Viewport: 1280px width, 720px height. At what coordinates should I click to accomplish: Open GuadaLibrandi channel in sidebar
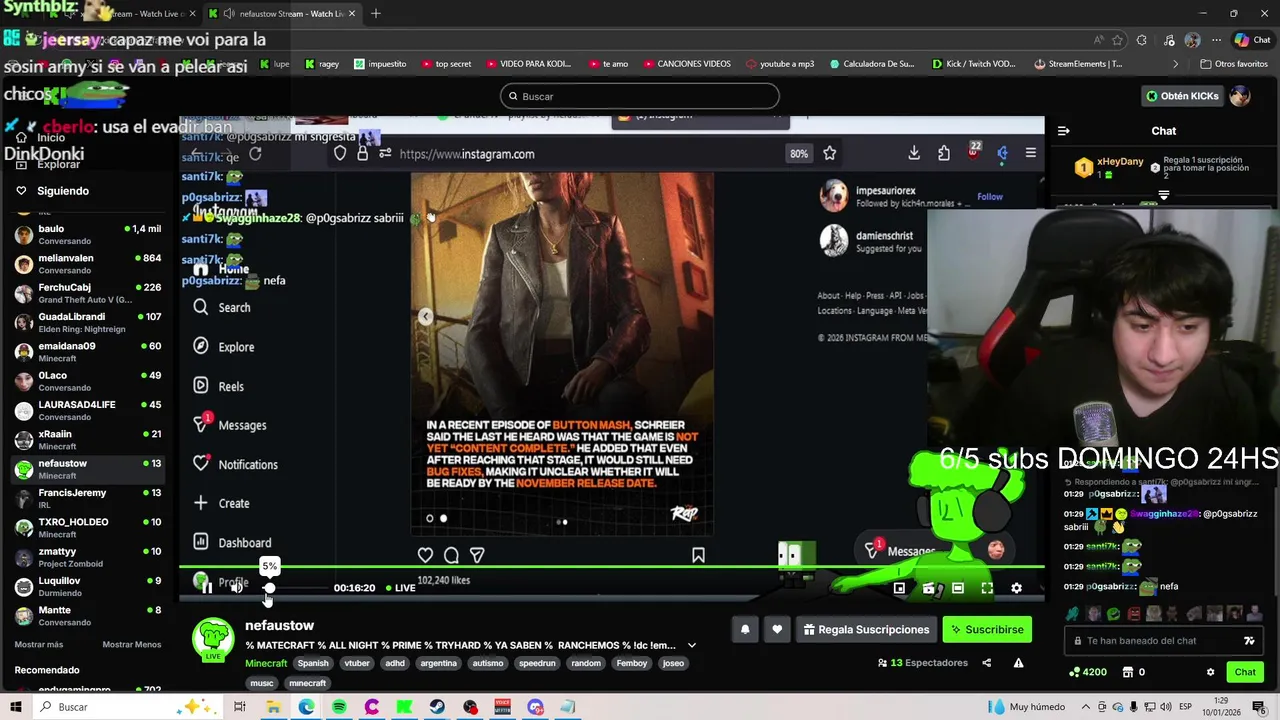[88, 322]
